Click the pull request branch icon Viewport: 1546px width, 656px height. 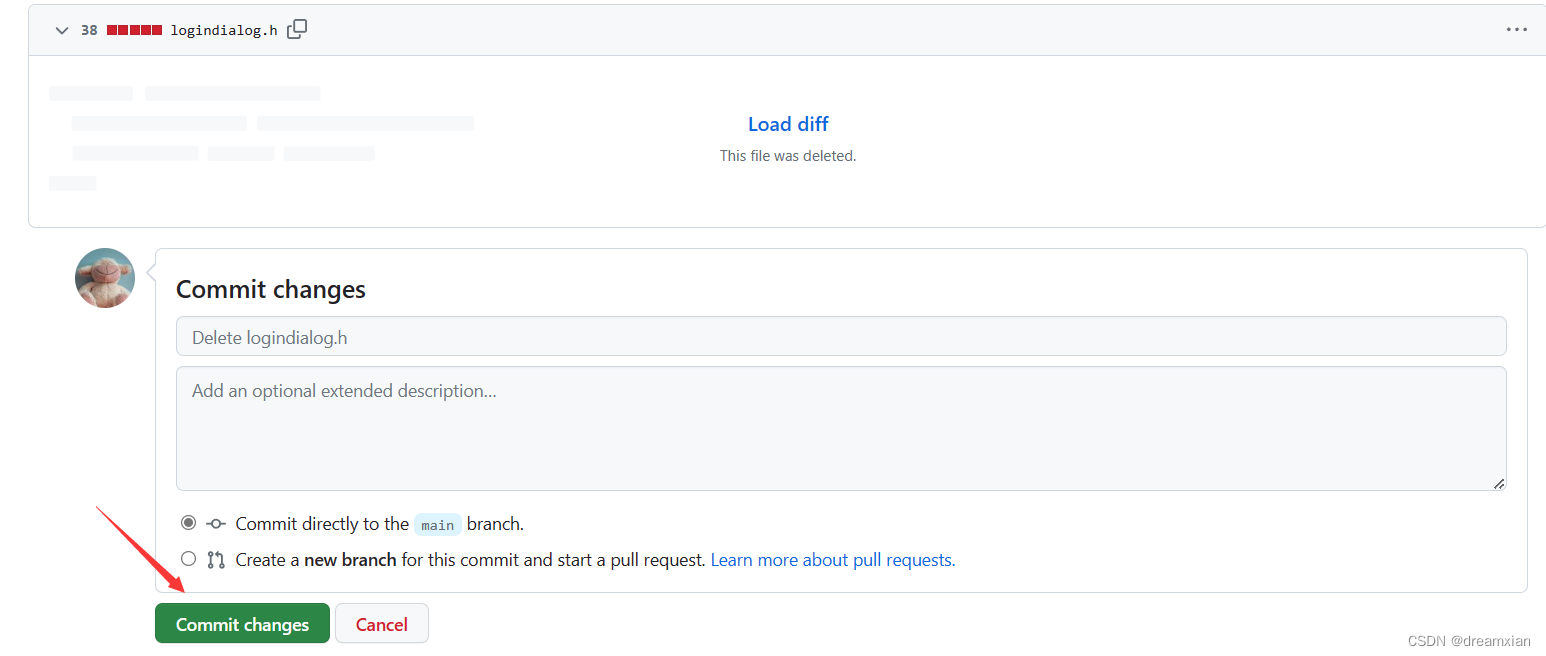pos(216,559)
